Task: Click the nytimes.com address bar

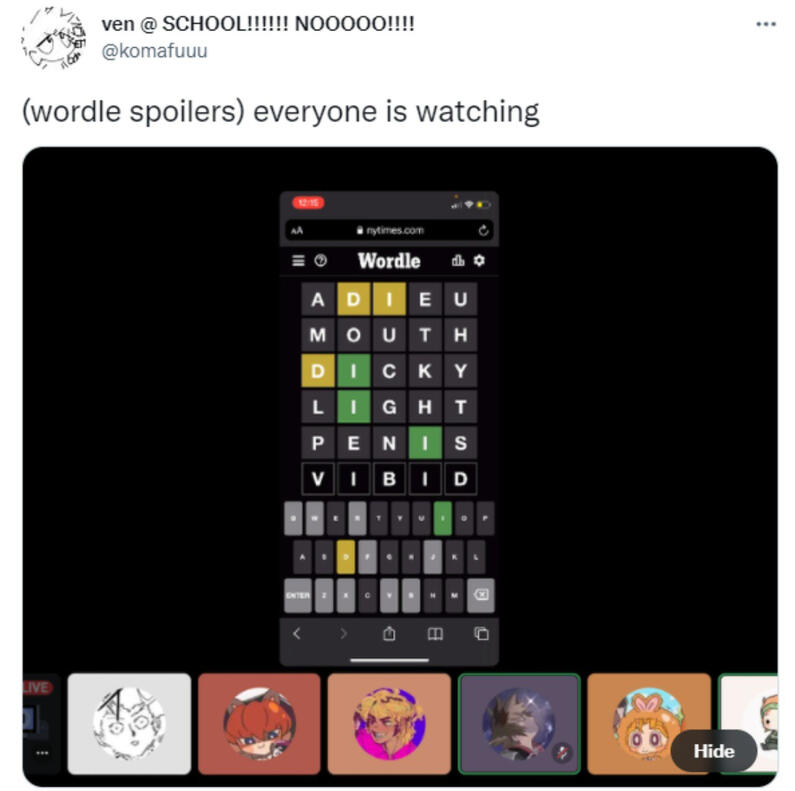Action: point(389,231)
